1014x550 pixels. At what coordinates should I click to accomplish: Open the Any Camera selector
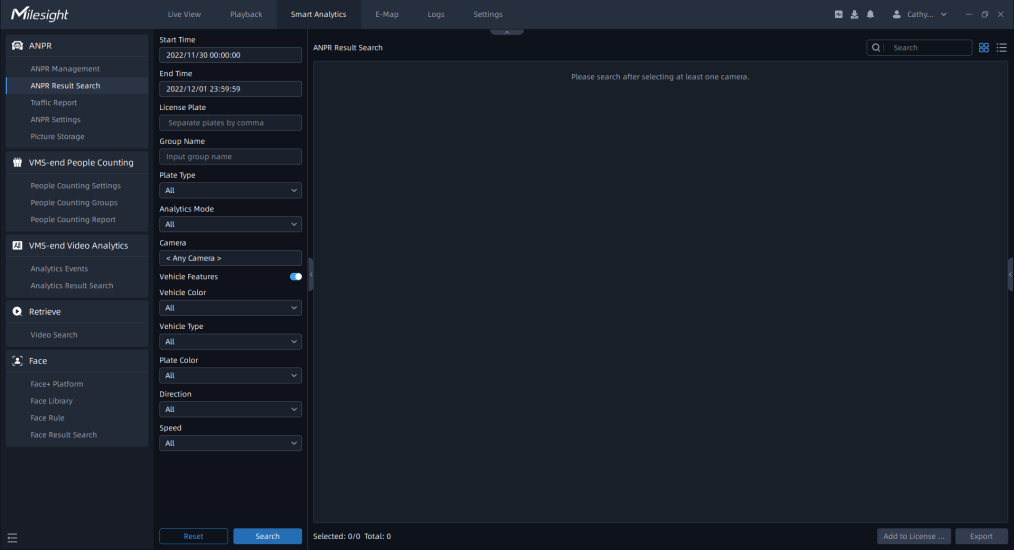(x=230, y=258)
